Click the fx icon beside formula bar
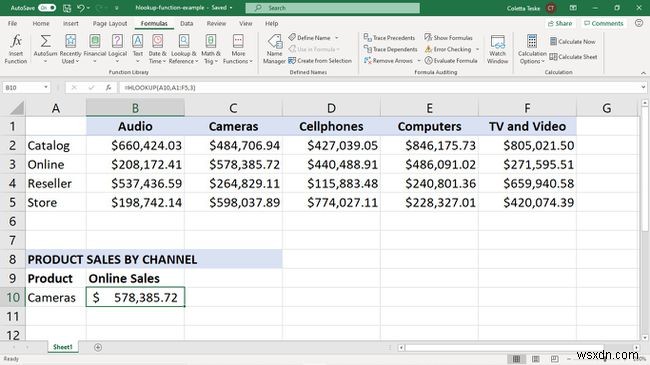 pyautogui.click(x=108, y=88)
